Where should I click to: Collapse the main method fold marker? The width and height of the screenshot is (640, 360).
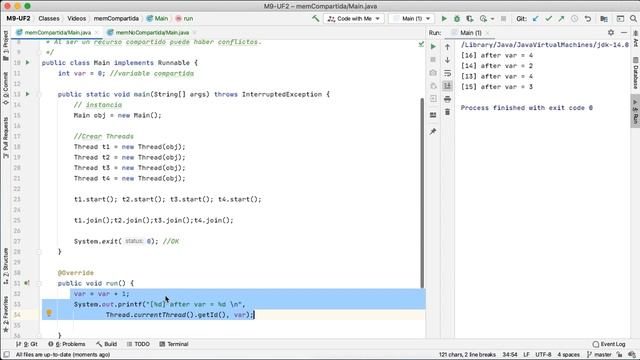39,94
